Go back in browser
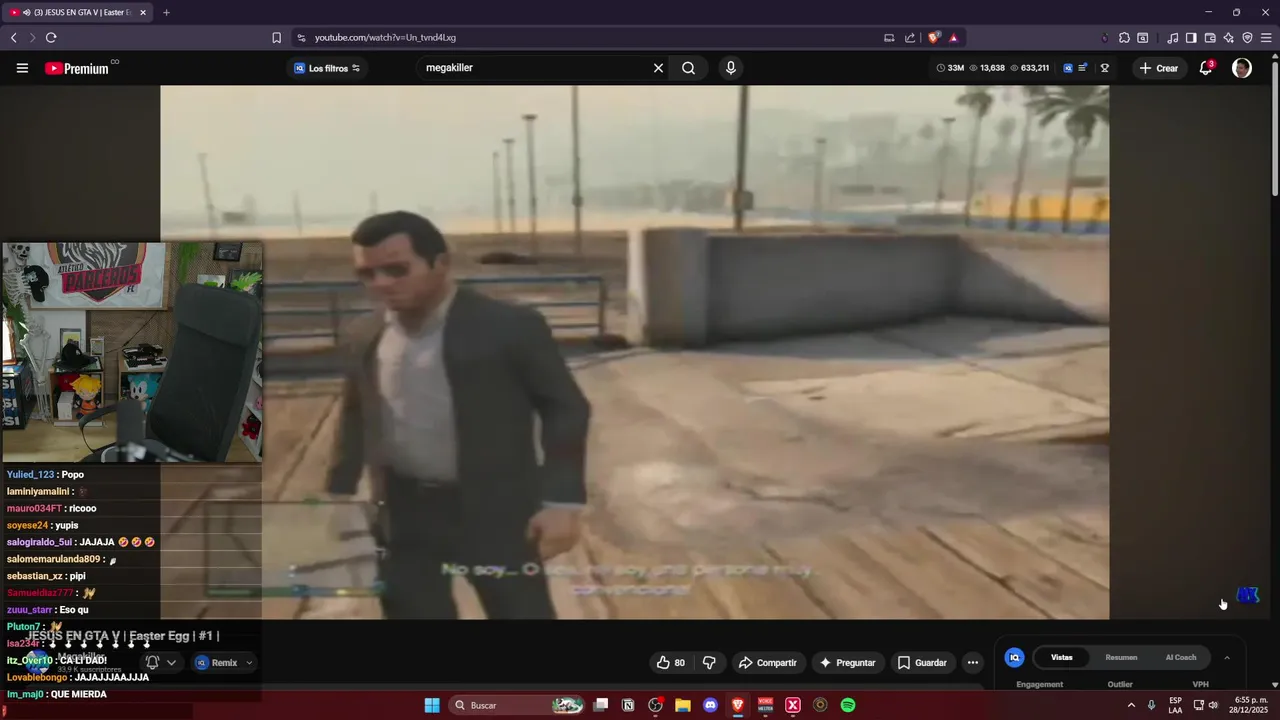 (13, 37)
